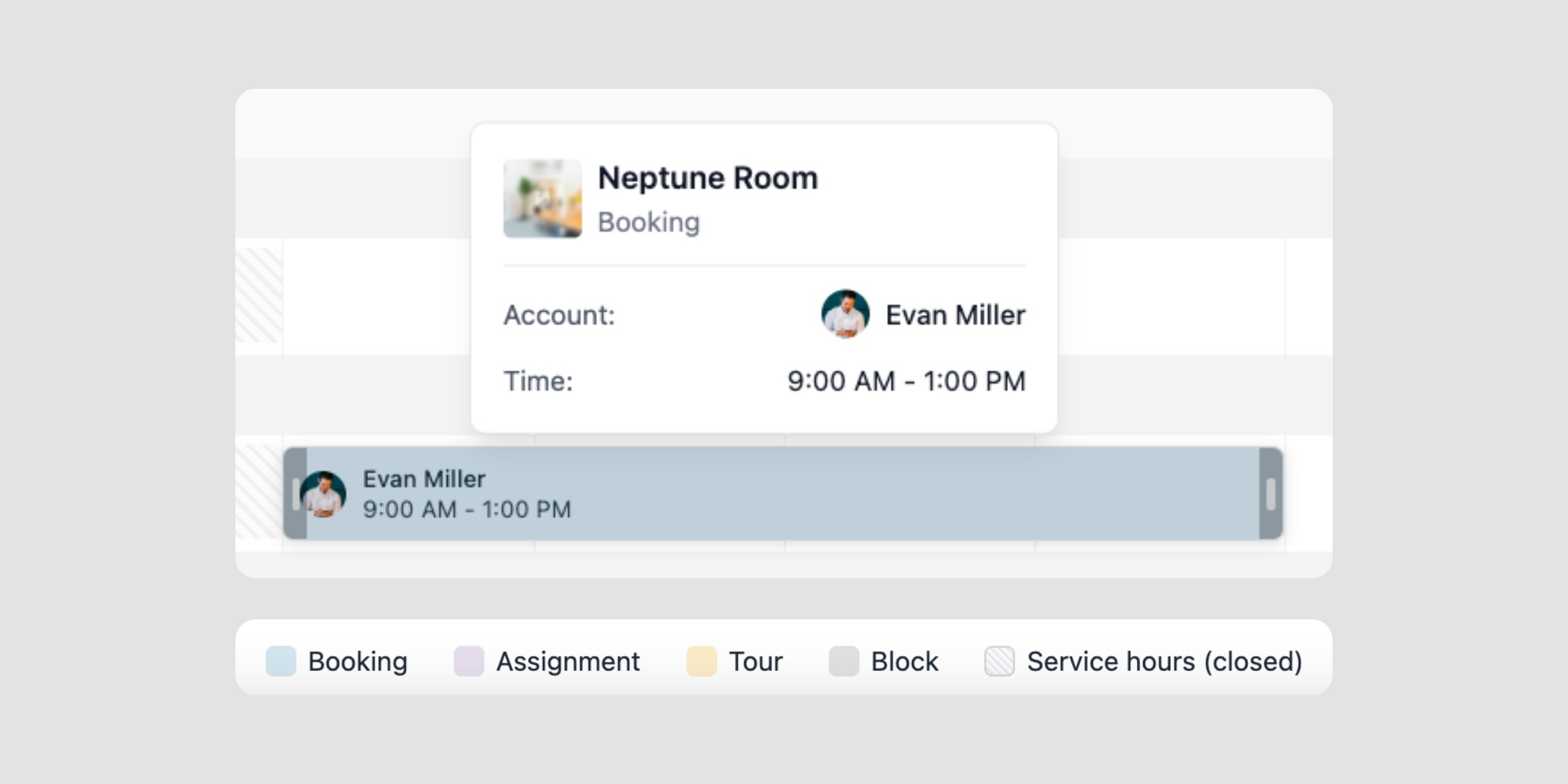The image size is (1568, 784).
Task: Click the booking bar's 9:00 AM - 1:00 PM text
Action: point(466,510)
